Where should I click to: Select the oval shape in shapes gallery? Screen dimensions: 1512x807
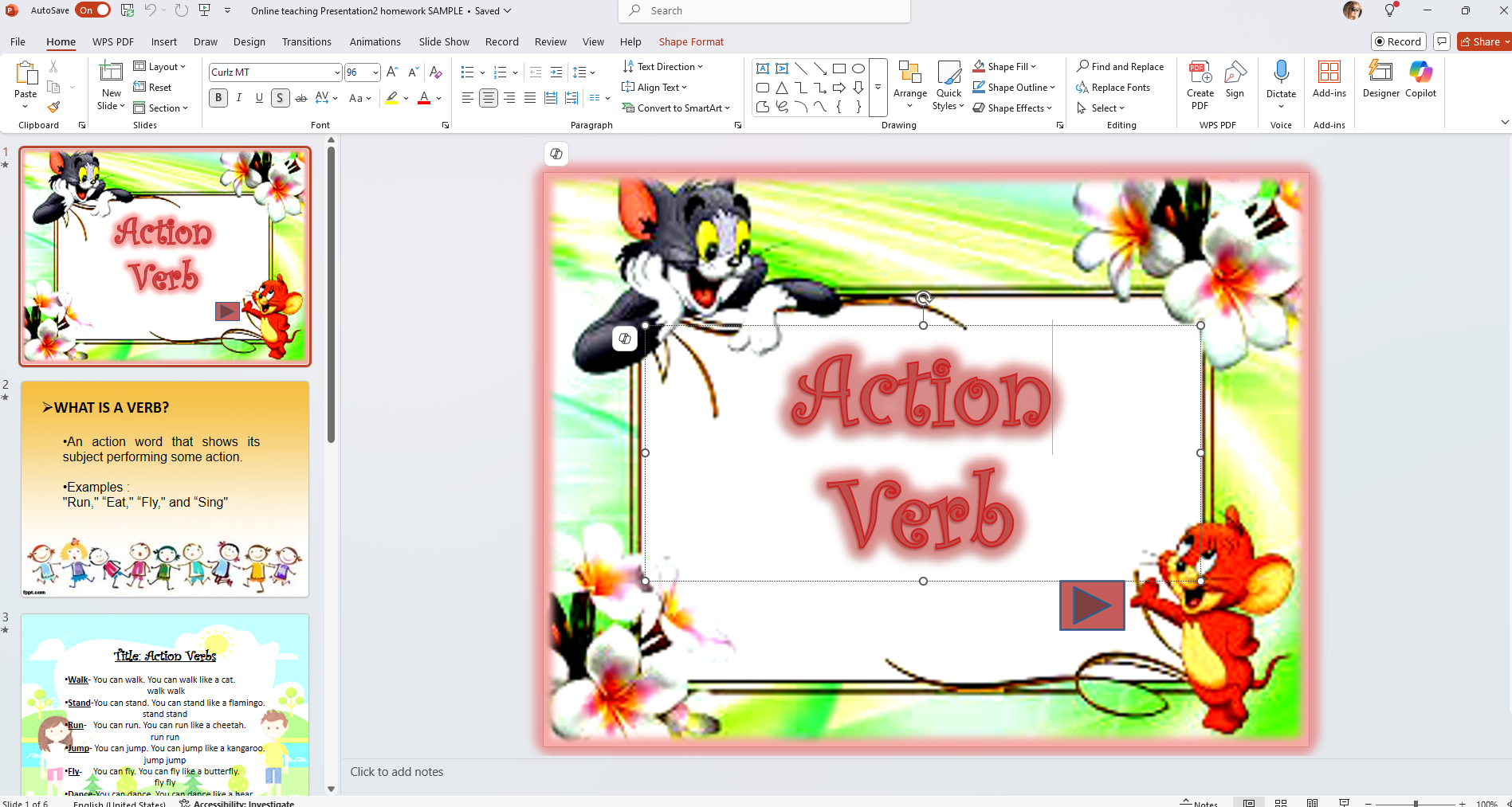coord(858,69)
